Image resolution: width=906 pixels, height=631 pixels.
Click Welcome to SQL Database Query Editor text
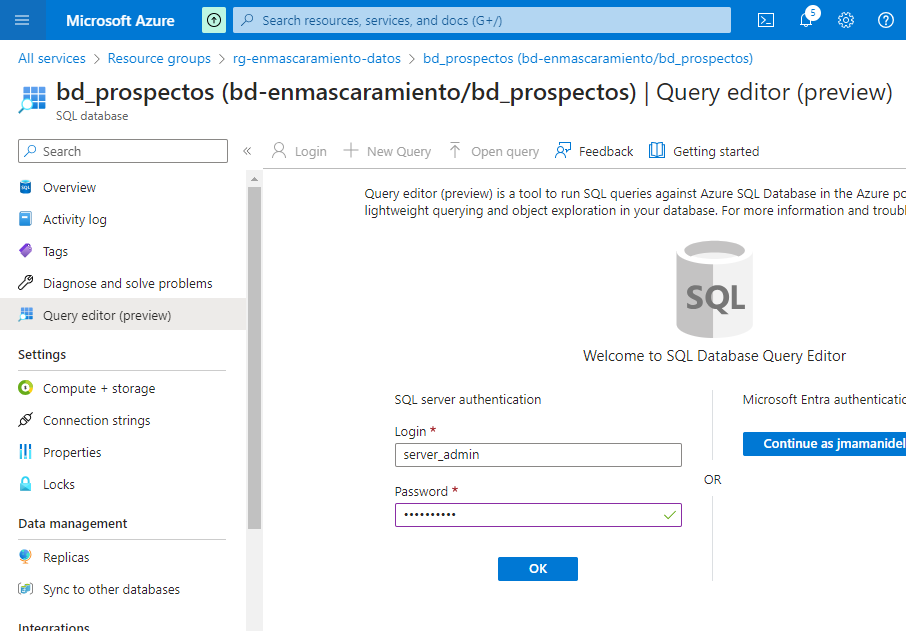[x=714, y=356]
